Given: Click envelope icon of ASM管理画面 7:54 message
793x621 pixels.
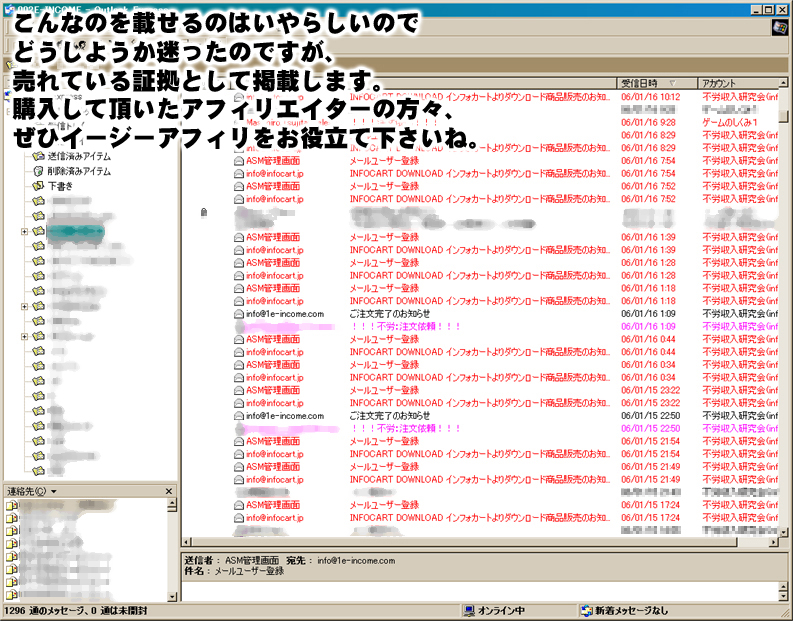Looking at the screenshot, I should coord(239,161).
